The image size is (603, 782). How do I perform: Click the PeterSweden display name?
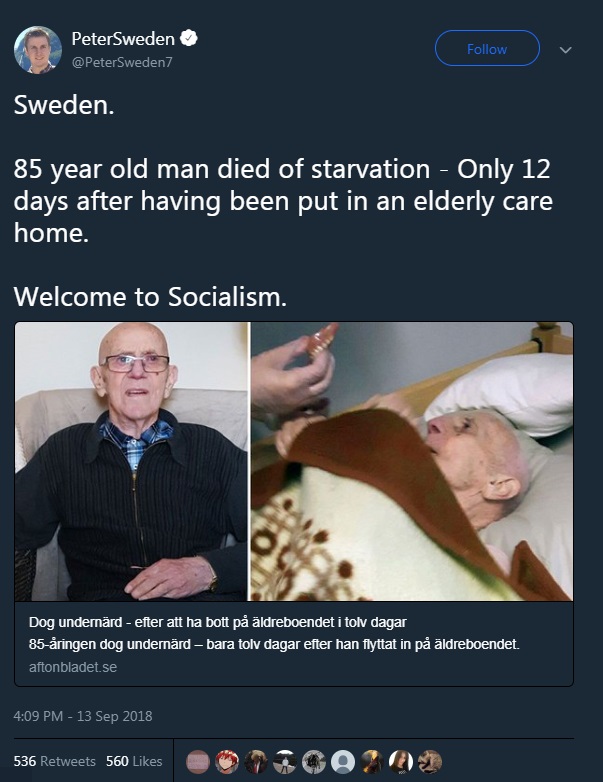coord(123,38)
